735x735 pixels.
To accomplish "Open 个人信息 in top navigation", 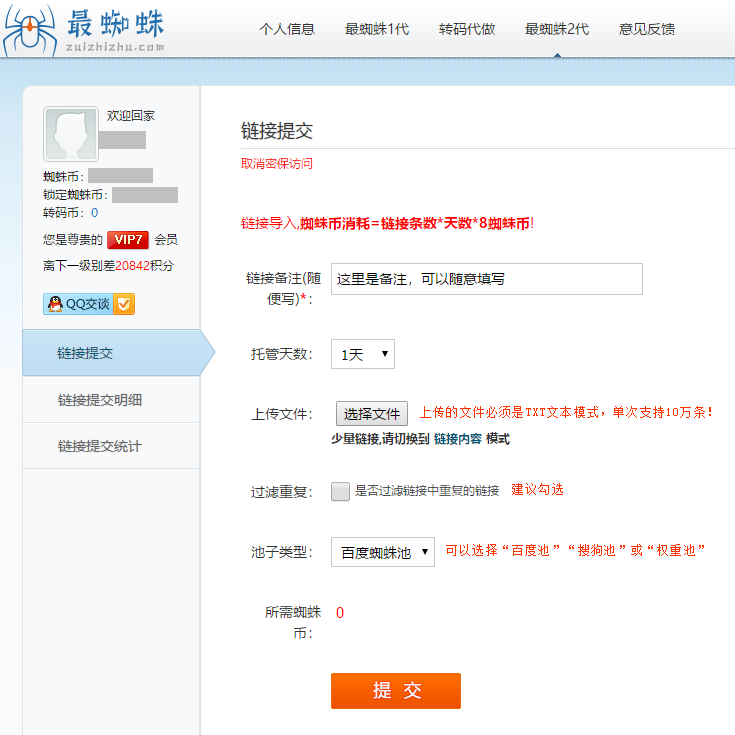I will [x=287, y=29].
